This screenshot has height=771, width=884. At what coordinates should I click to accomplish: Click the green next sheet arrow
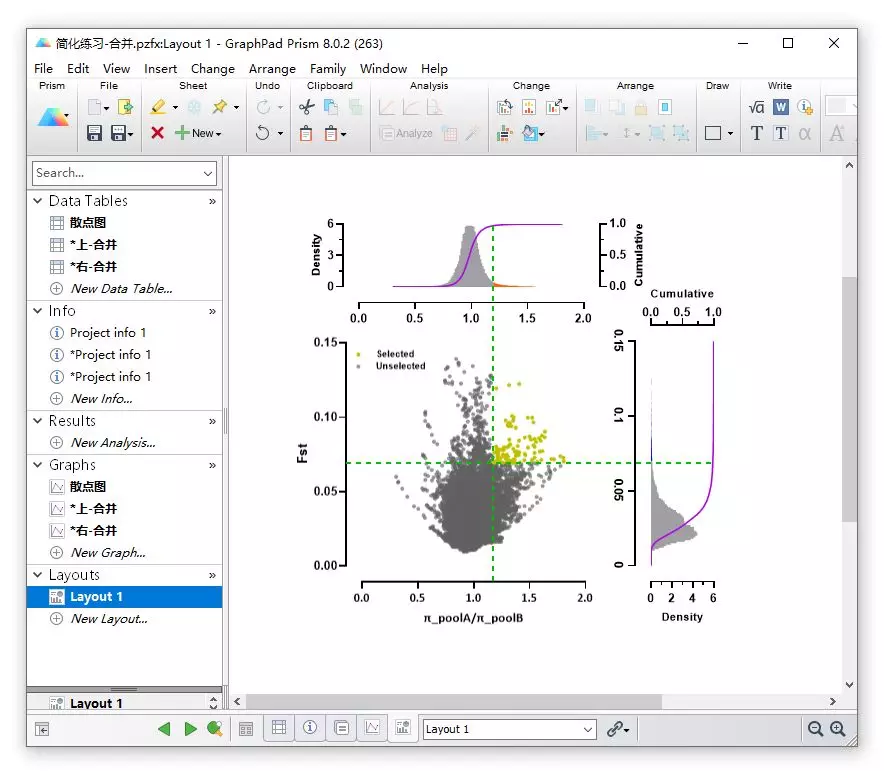point(191,729)
